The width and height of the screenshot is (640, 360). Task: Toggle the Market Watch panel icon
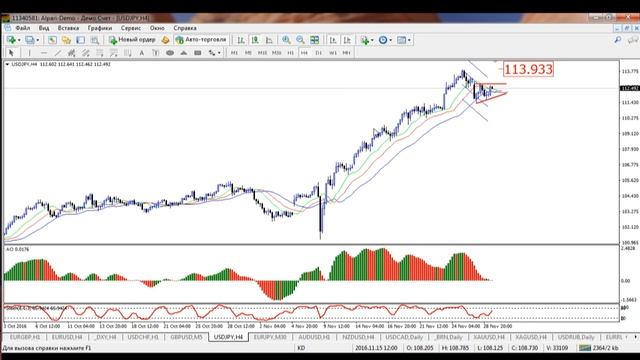pyautogui.click(x=52, y=40)
